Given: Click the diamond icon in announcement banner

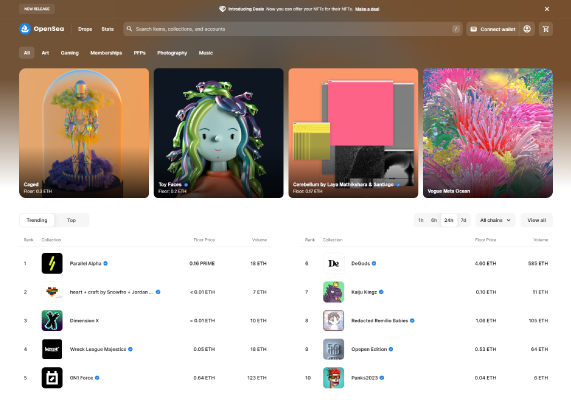Looking at the screenshot, I should (222, 9).
